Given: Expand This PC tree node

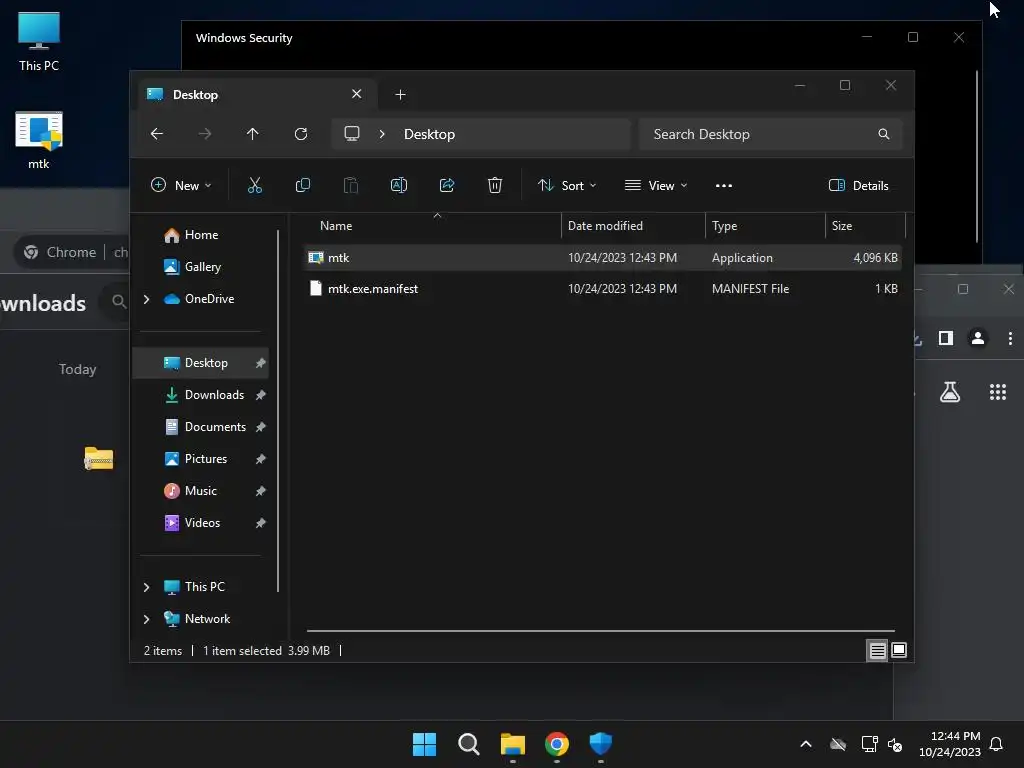Looking at the screenshot, I should click(146, 587).
